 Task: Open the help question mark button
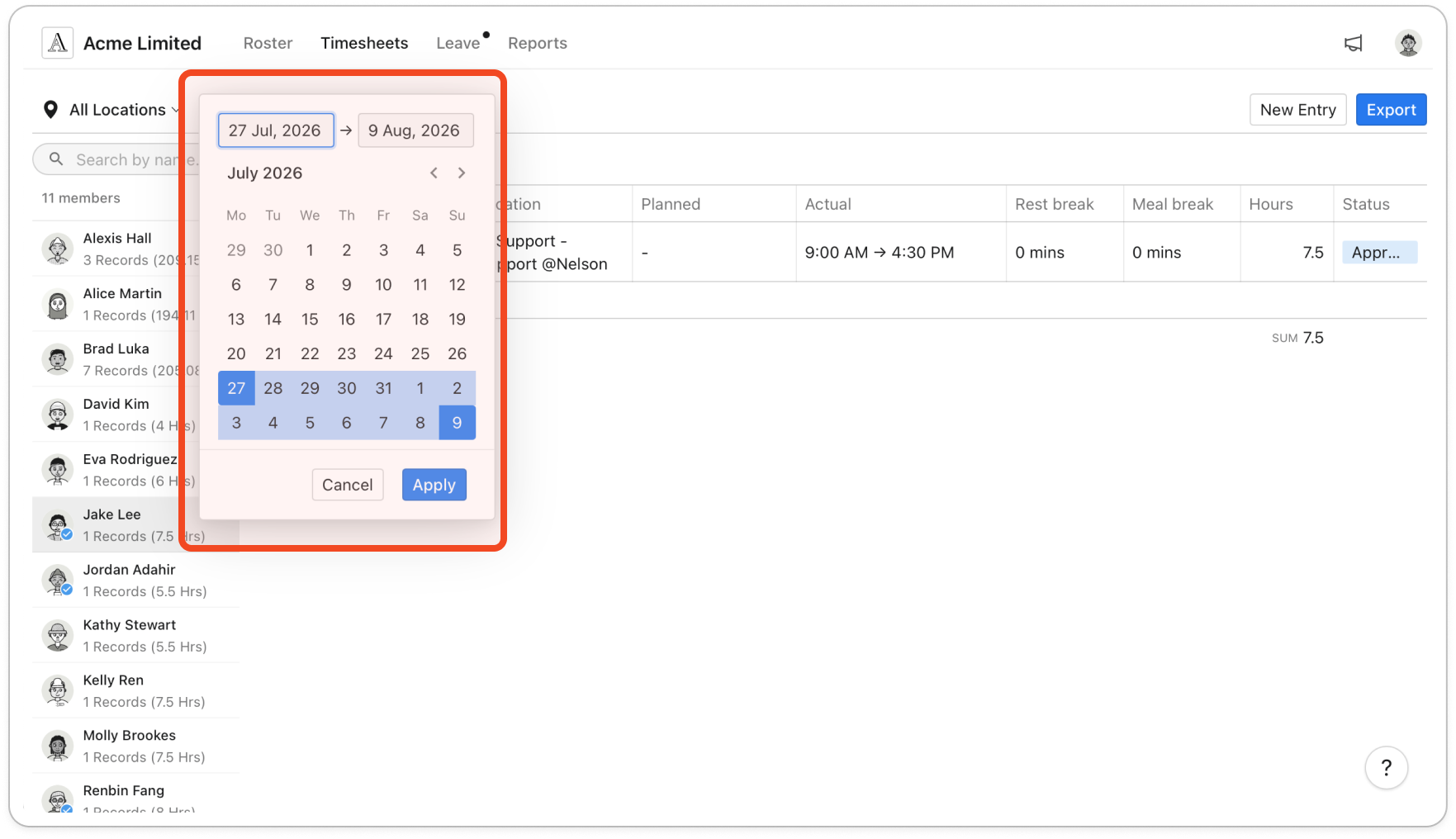[x=1386, y=768]
